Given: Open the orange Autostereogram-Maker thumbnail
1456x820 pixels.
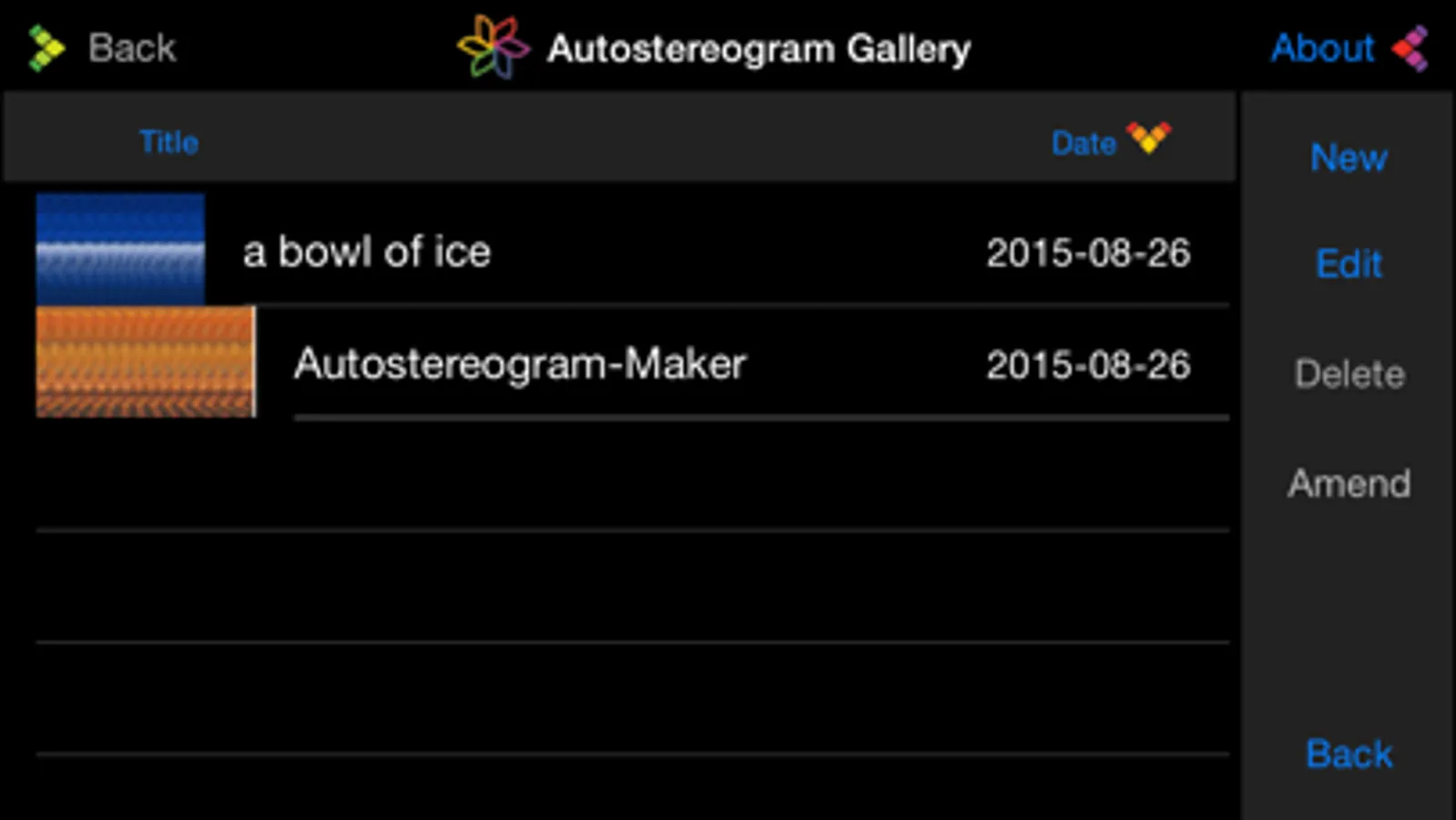Looking at the screenshot, I should click(146, 362).
